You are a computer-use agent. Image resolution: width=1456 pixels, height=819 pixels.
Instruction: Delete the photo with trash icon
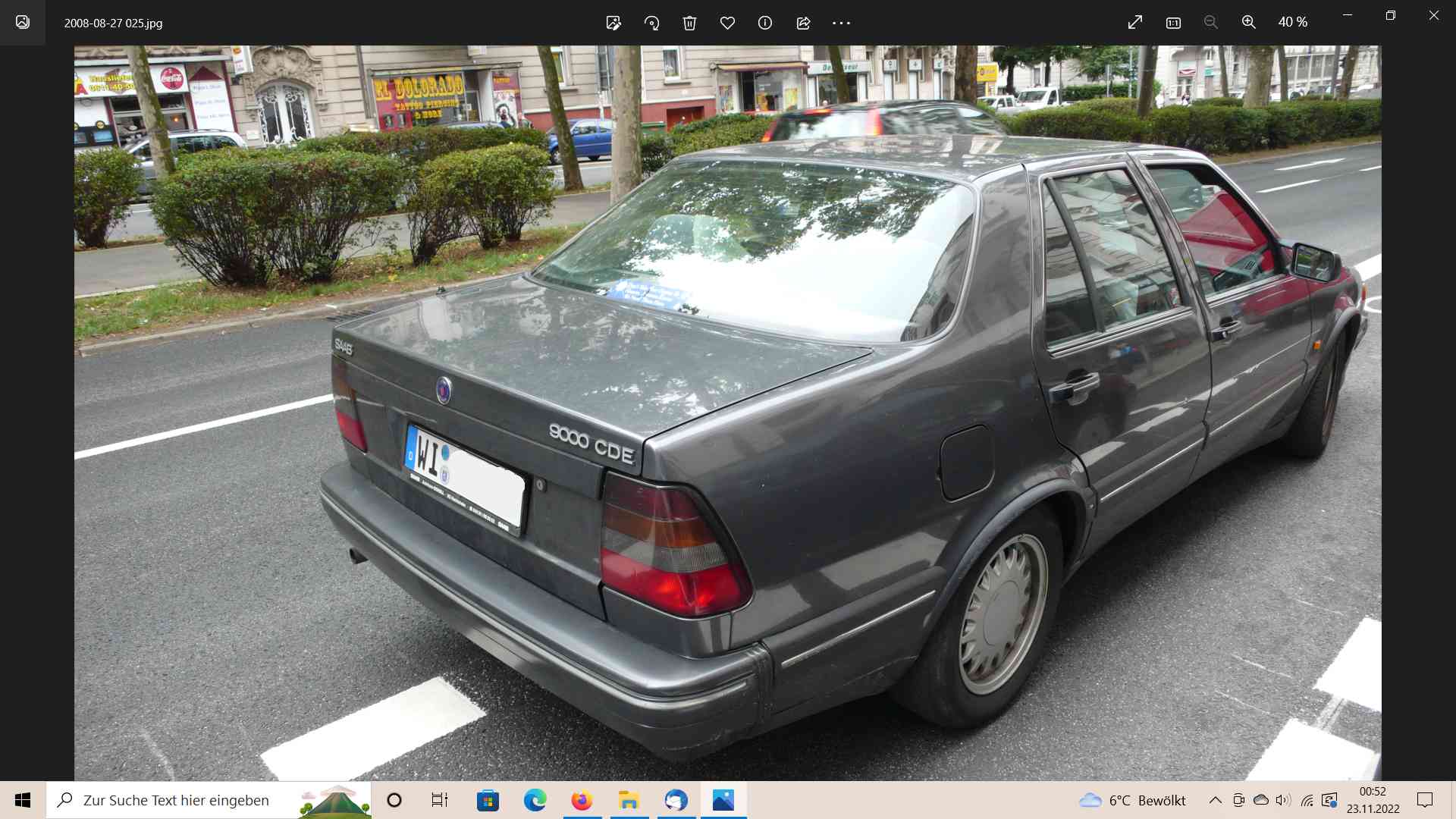(x=689, y=23)
